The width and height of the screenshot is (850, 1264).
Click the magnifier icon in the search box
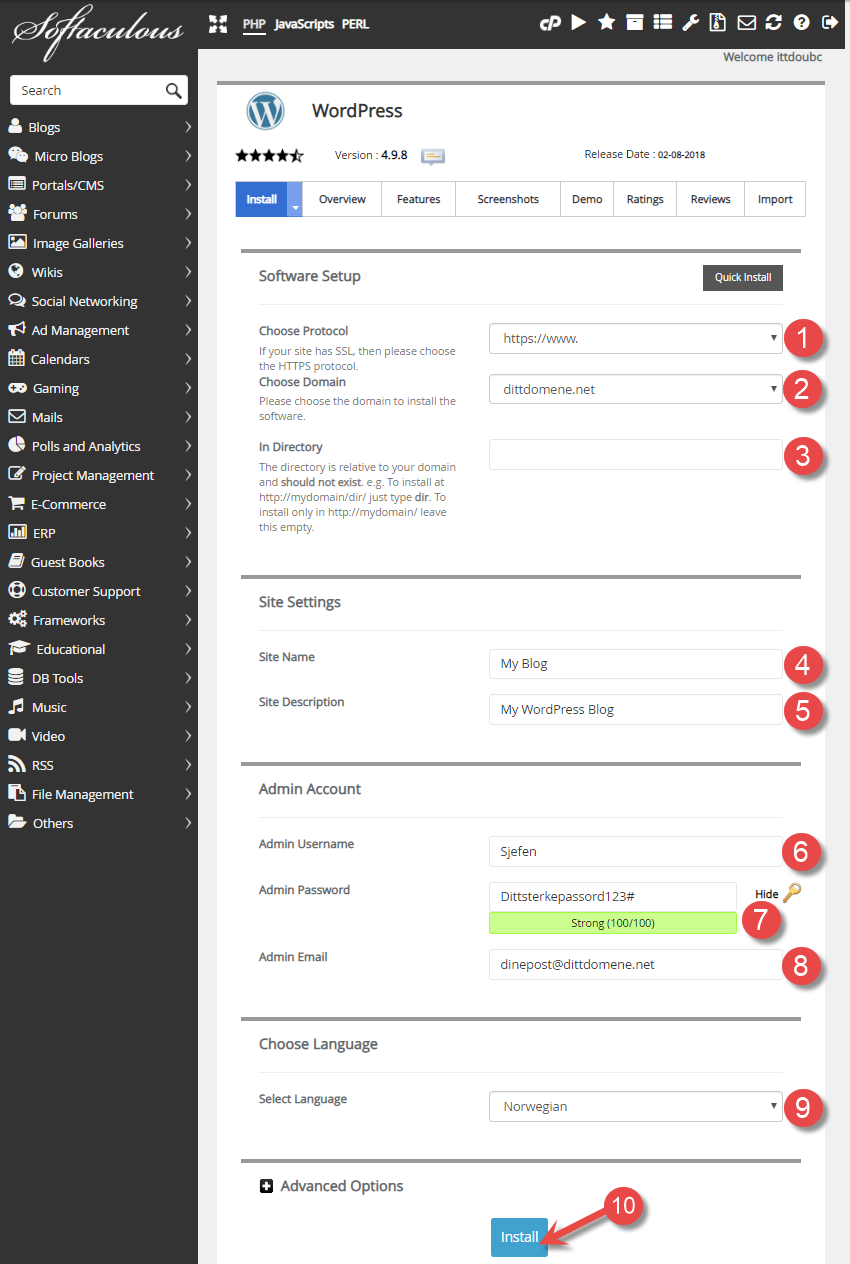[174, 90]
